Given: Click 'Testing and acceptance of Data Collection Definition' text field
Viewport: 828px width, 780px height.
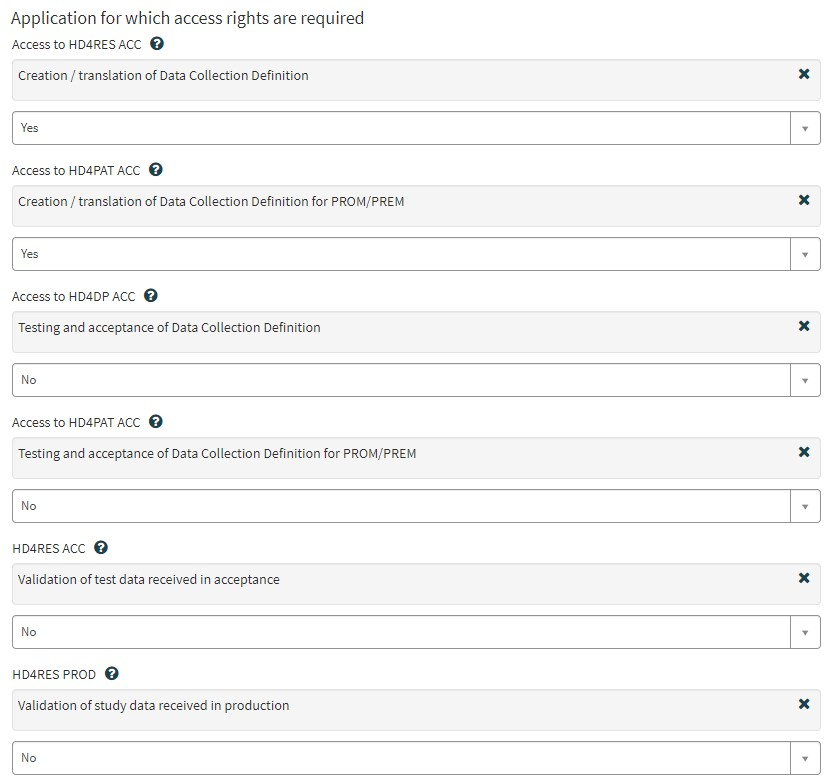Looking at the screenshot, I should click(x=400, y=328).
